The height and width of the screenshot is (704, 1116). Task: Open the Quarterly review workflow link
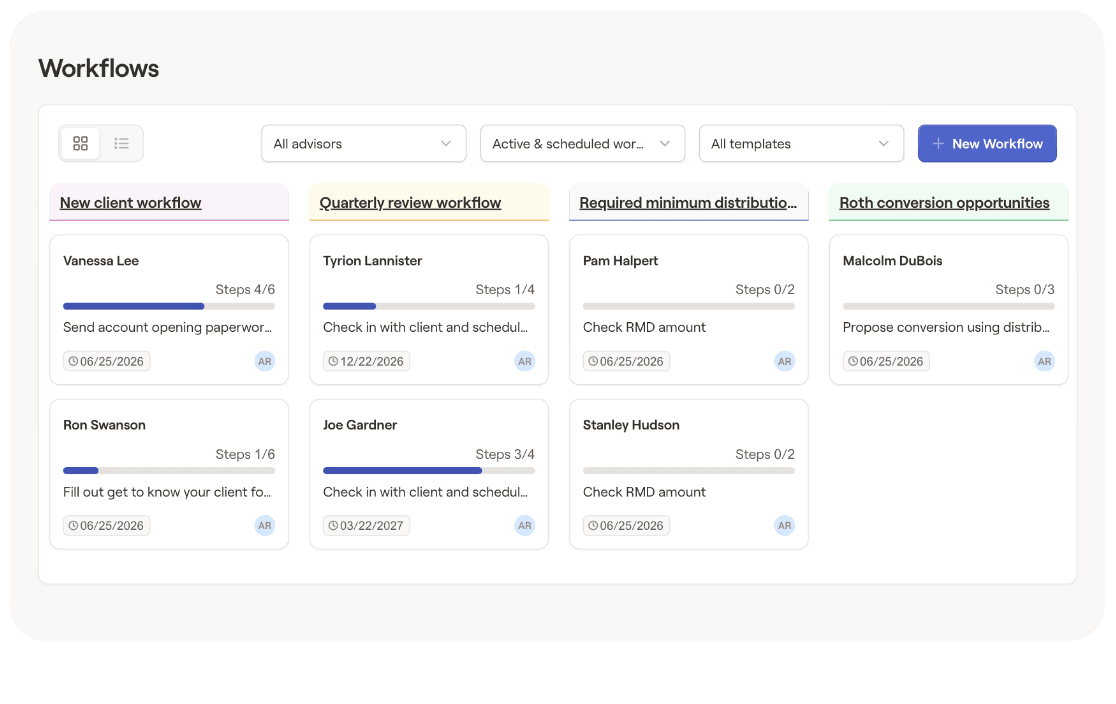(x=411, y=203)
